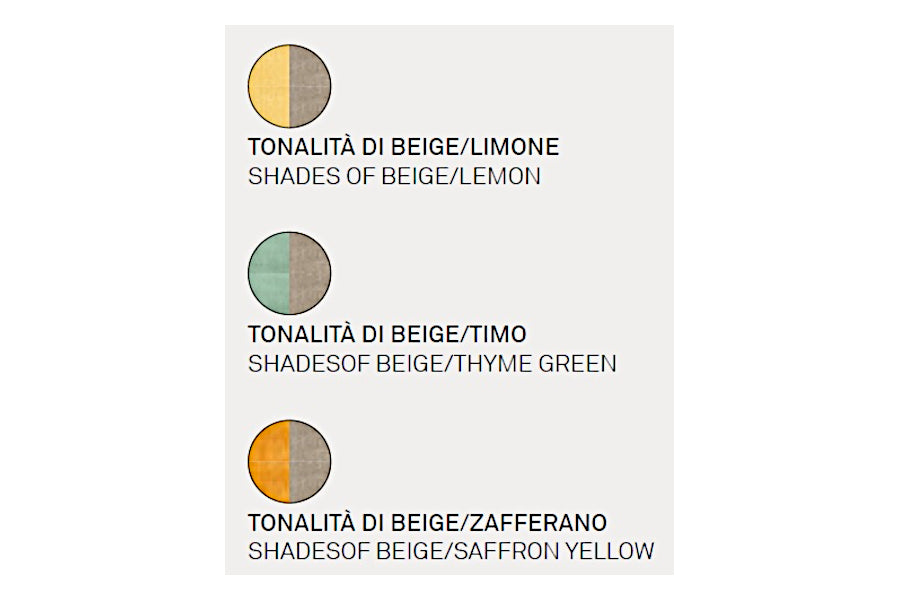Click the word LIMONE in the first heading
The height and width of the screenshot is (600, 900).
(517, 148)
